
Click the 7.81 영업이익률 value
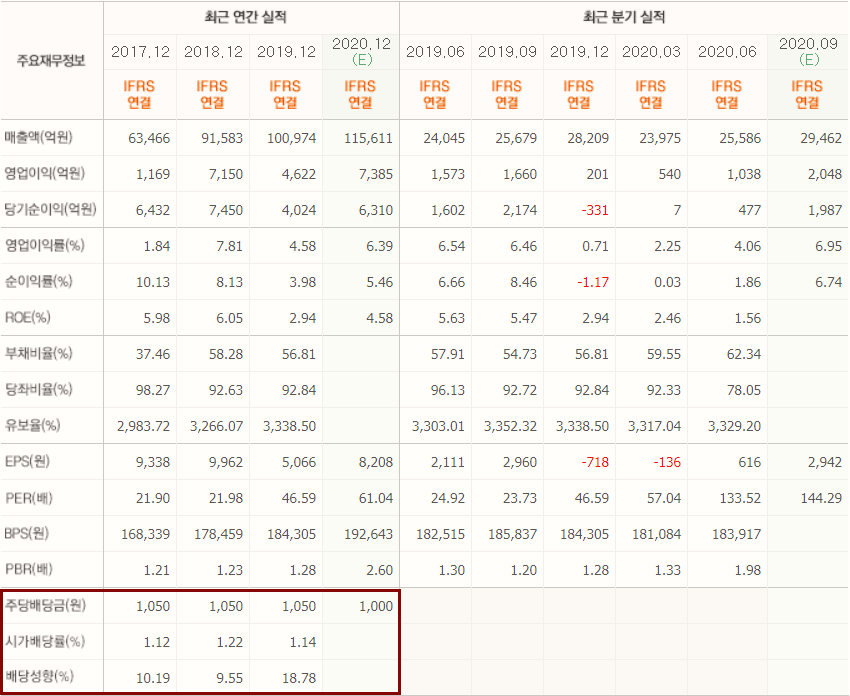[230, 246]
